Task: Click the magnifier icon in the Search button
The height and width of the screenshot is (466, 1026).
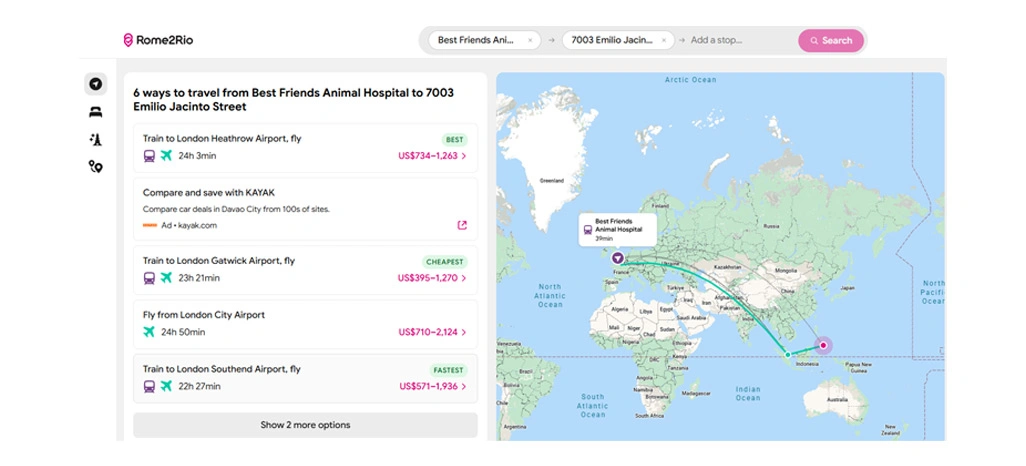Action: pos(814,41)
